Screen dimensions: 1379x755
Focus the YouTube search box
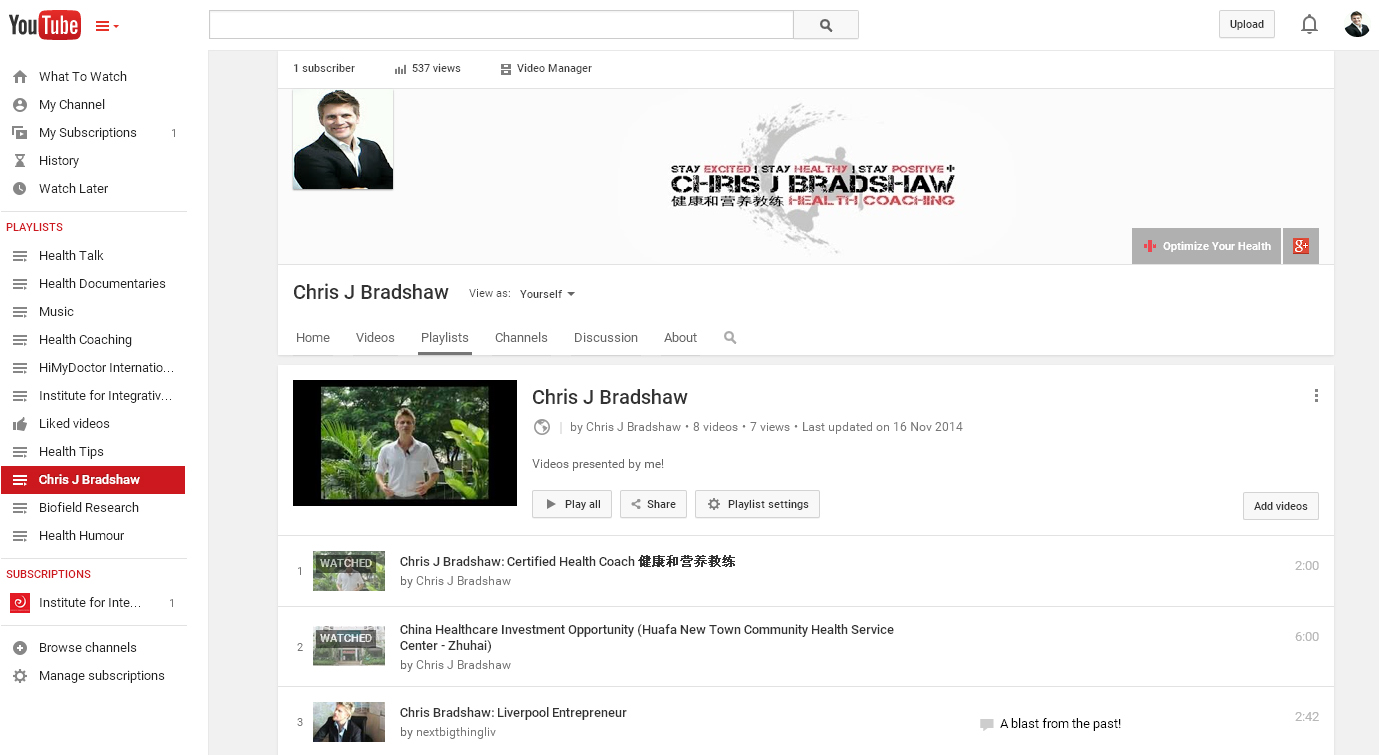point(501,25)
